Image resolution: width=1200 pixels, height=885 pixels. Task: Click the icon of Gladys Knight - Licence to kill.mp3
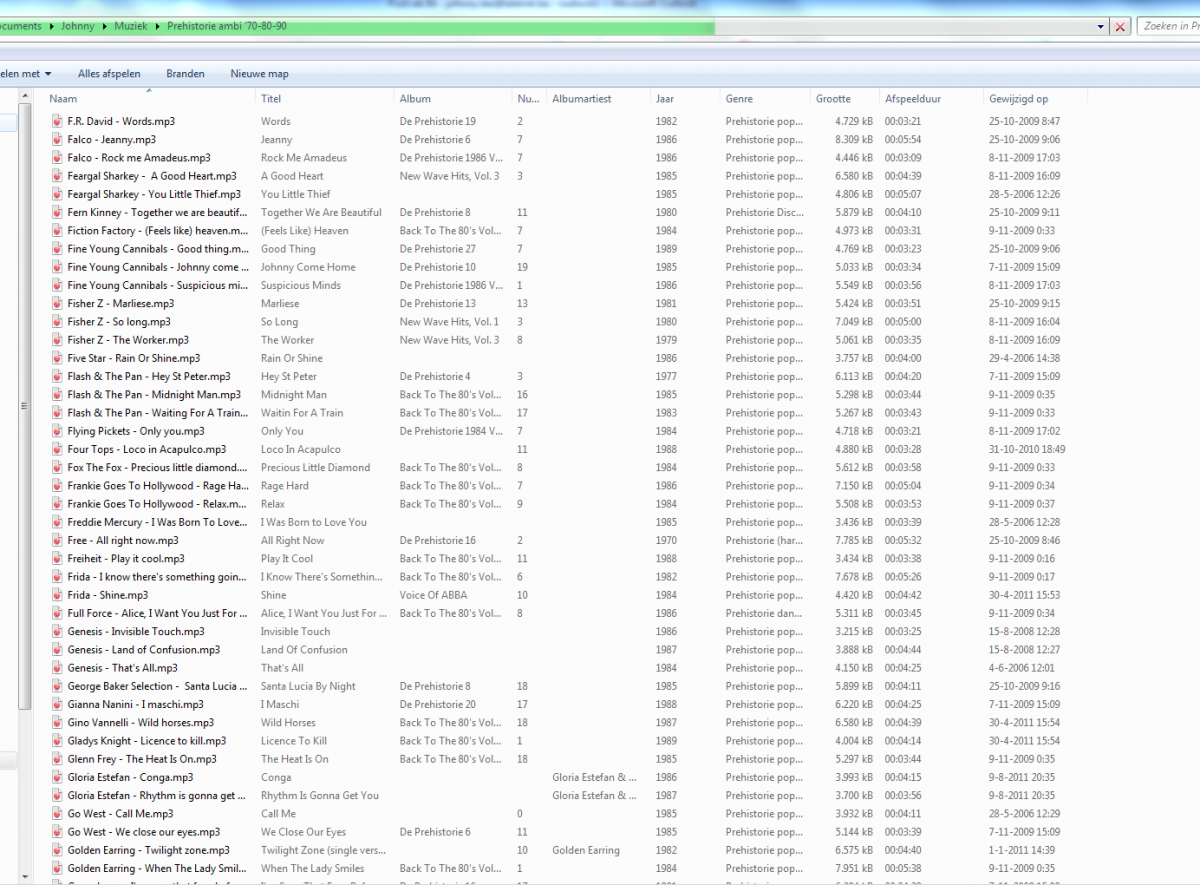tap(58, 741)
